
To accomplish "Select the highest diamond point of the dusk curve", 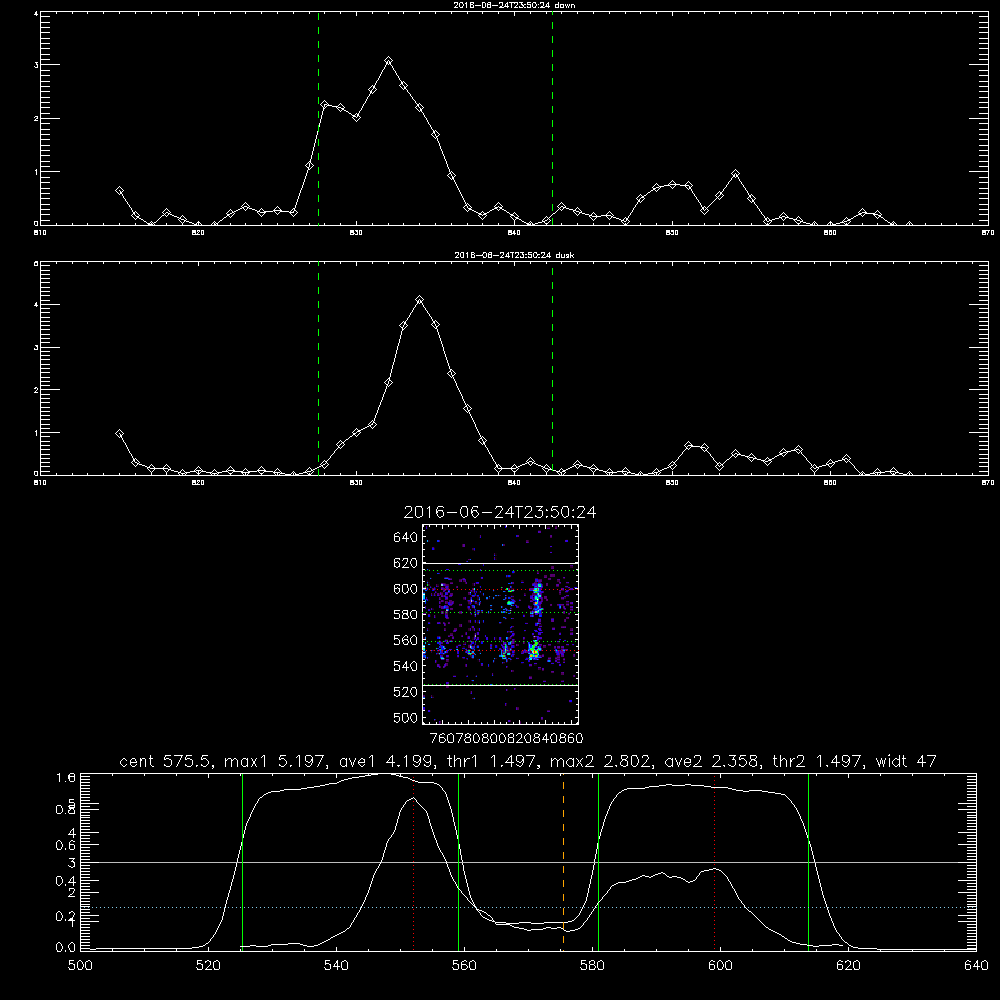I will [419, 299].
